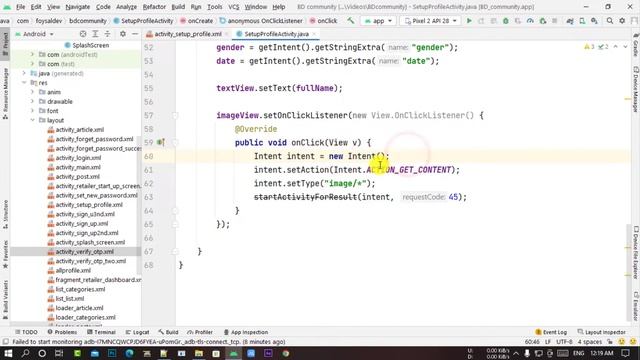Open Windows taskbar search
This screenshot has height=360, width=640.
25,353
